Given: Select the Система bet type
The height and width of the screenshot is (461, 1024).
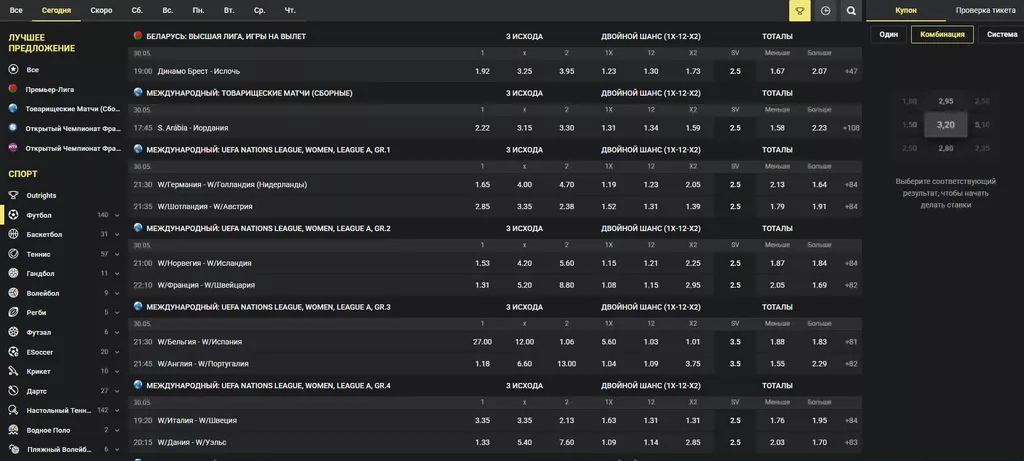Looking at the screenshot, I should tap(1001, 35).
